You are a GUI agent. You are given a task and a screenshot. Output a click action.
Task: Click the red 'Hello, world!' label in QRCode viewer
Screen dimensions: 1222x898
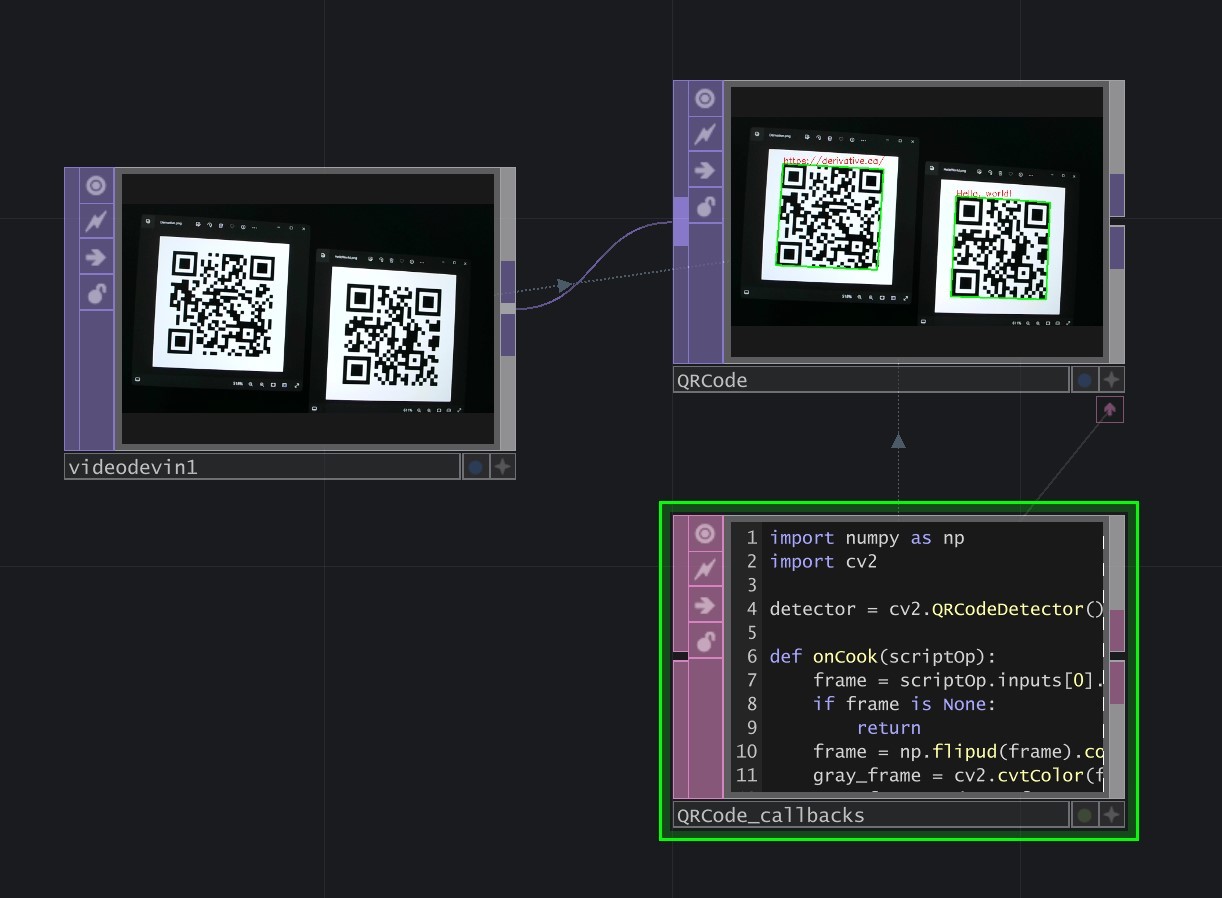pyautogui.click(x=984, y=193)
